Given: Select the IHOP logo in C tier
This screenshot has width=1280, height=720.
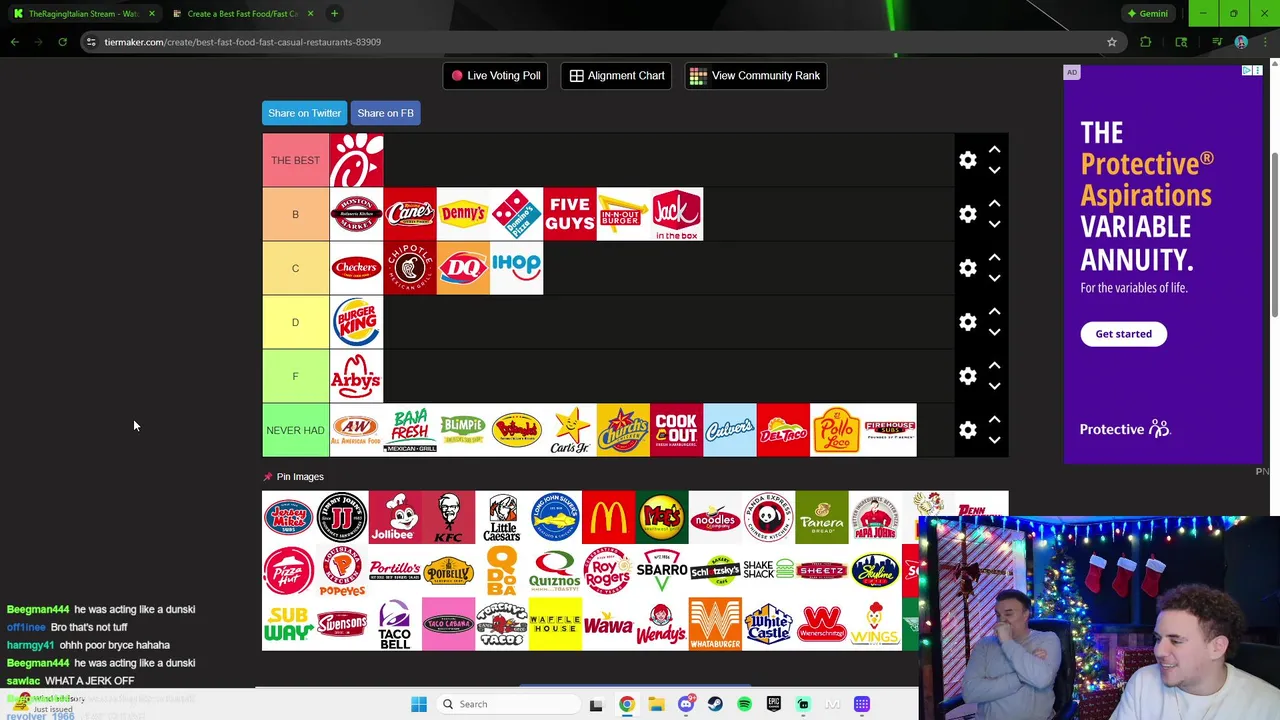Looking at the screenshot, I should tap(516, 268).
